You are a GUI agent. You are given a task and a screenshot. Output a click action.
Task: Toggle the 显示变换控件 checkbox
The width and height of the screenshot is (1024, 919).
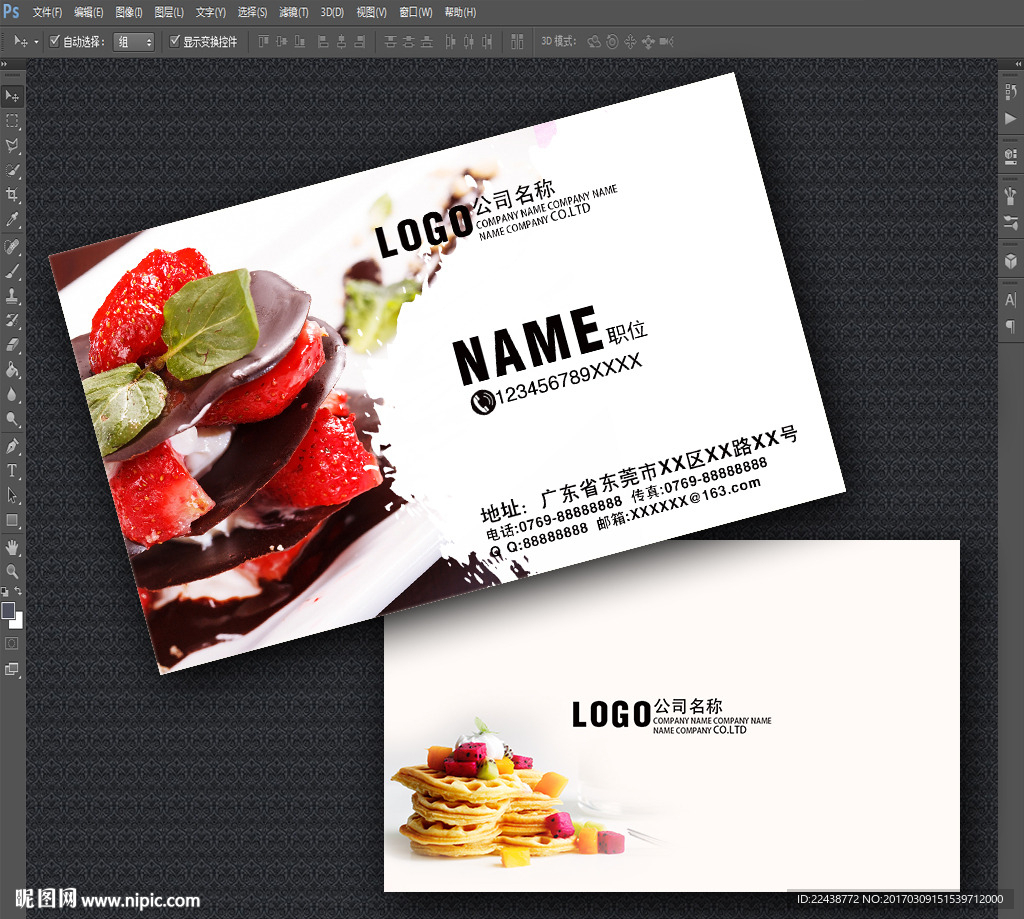tap(175, 42)
